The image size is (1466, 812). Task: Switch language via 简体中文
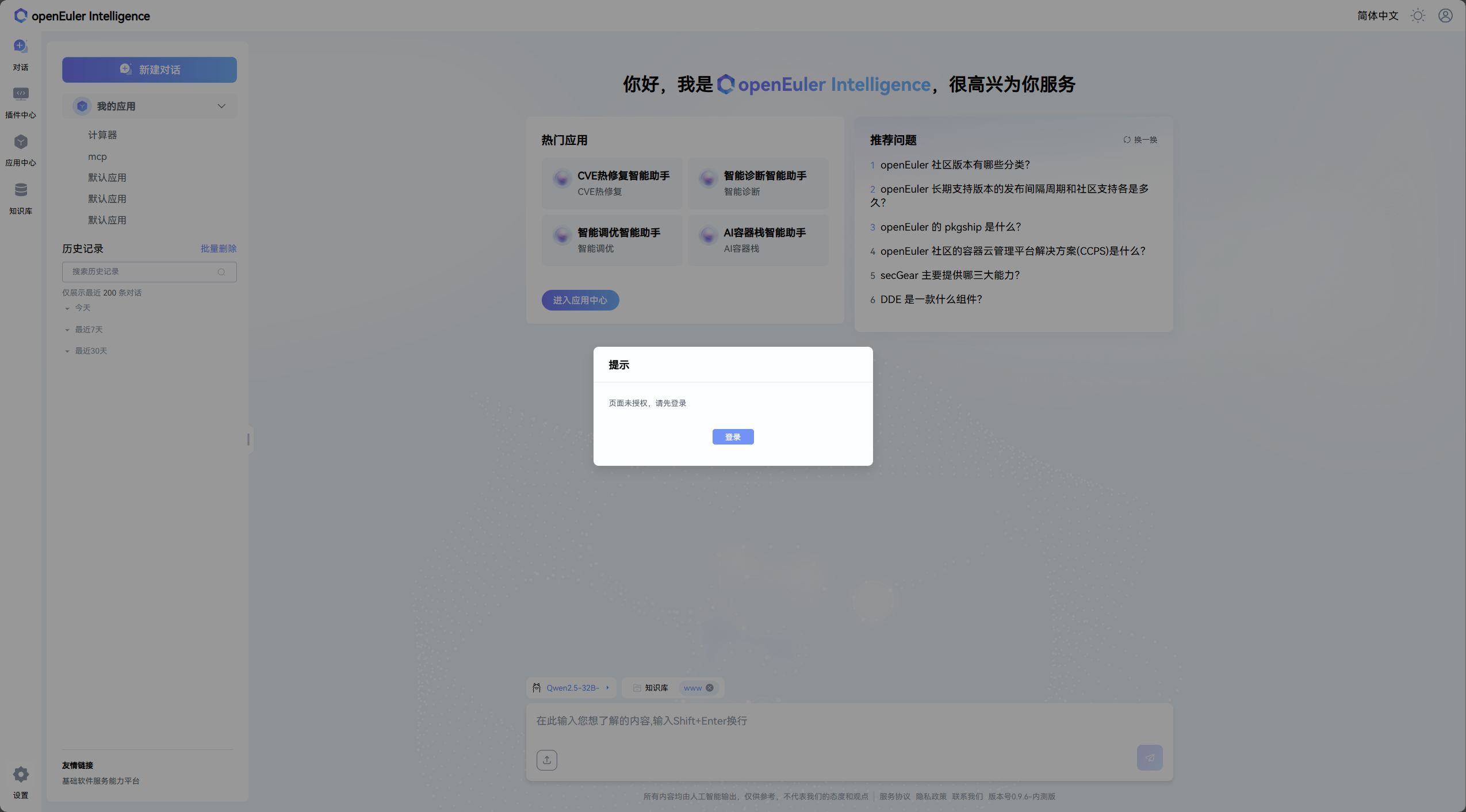point(1377,16)
